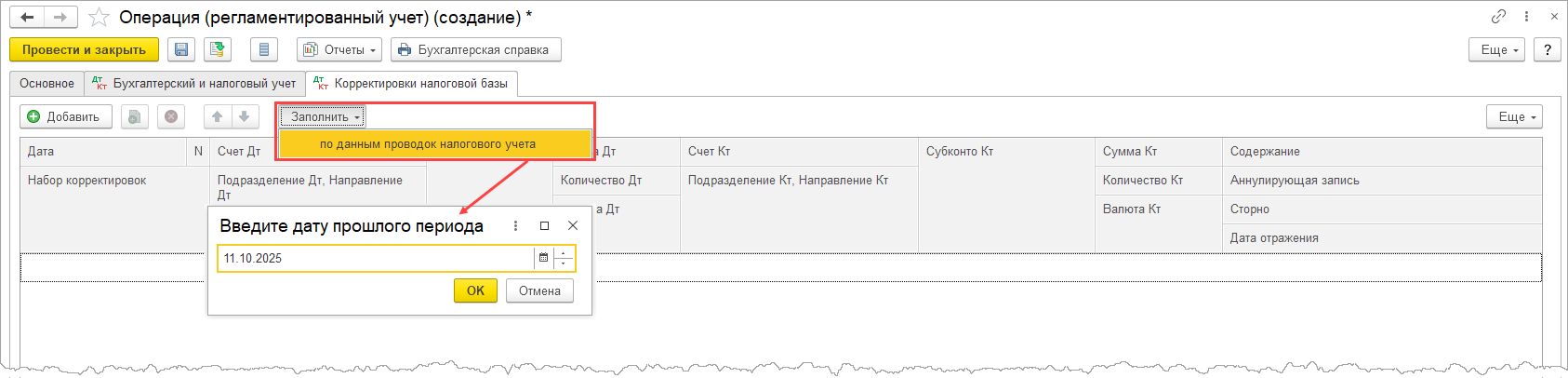The height and width of the screenshot is (378, 1568).
Task: Click the post document icon
Action: [x=218, y=50]
